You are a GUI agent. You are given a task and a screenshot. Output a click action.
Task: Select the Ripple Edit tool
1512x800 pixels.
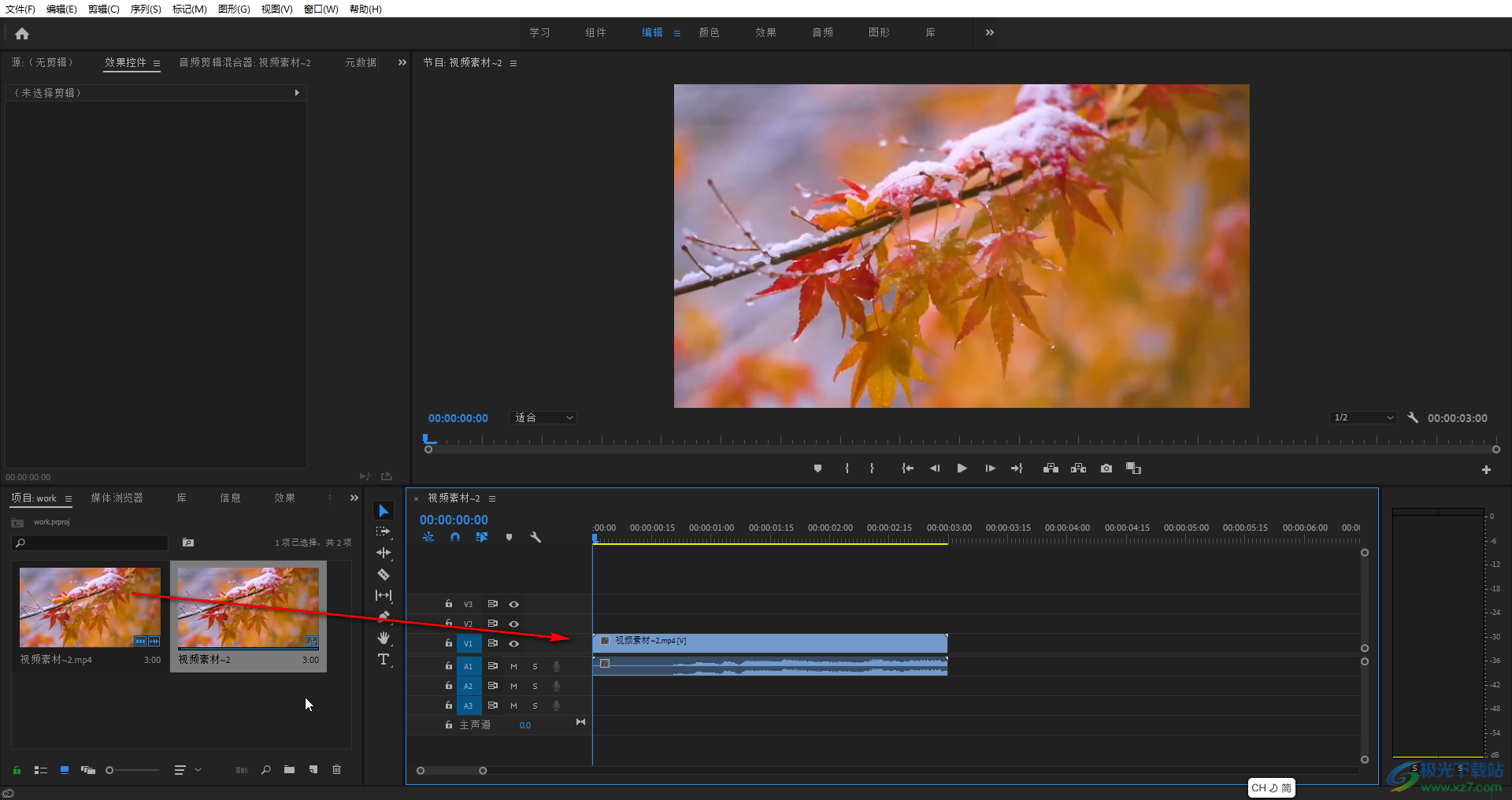pyautogui.click(x=384, y=553)
